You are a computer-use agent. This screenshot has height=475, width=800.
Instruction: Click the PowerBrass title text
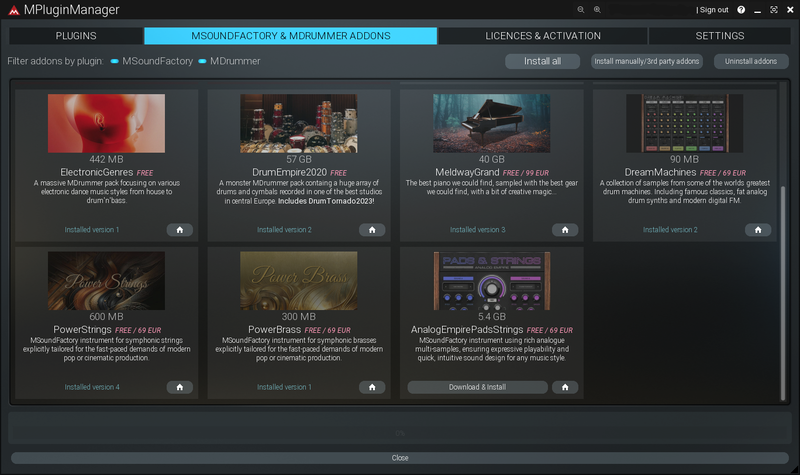(274, 330)
